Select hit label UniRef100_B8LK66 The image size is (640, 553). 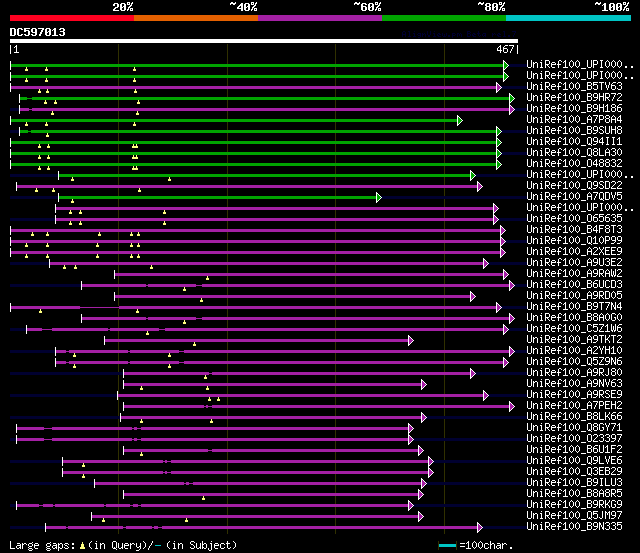click(x=574, y=417)
